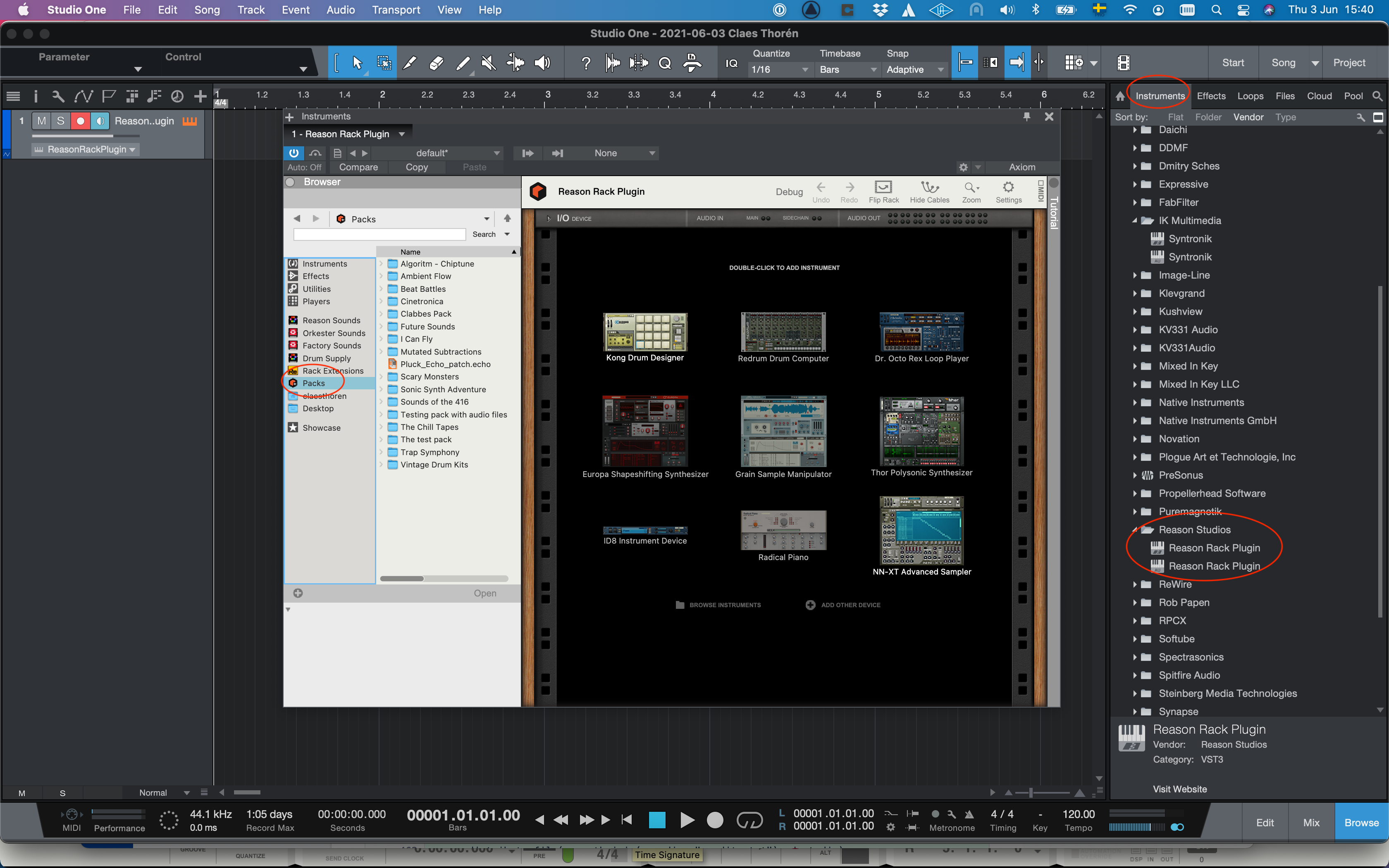Viewport: 1389px width, 868px height.
Task: Click the Effects tab in right panel
Action: [x=1210, y=96]
